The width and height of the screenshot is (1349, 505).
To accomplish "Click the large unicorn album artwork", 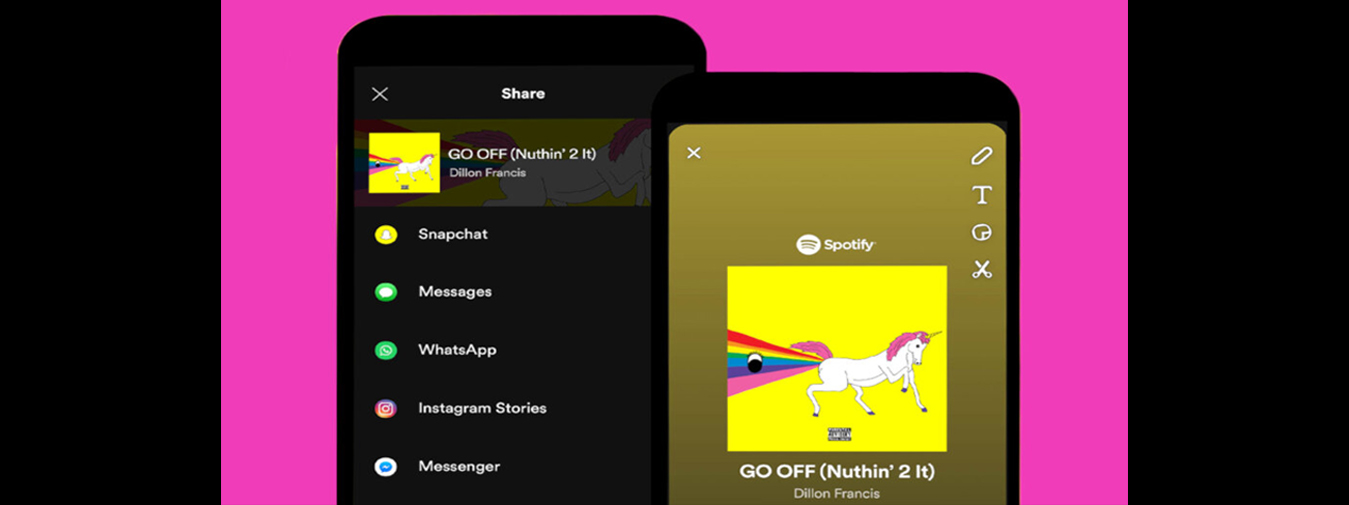I will pos(837,358).
